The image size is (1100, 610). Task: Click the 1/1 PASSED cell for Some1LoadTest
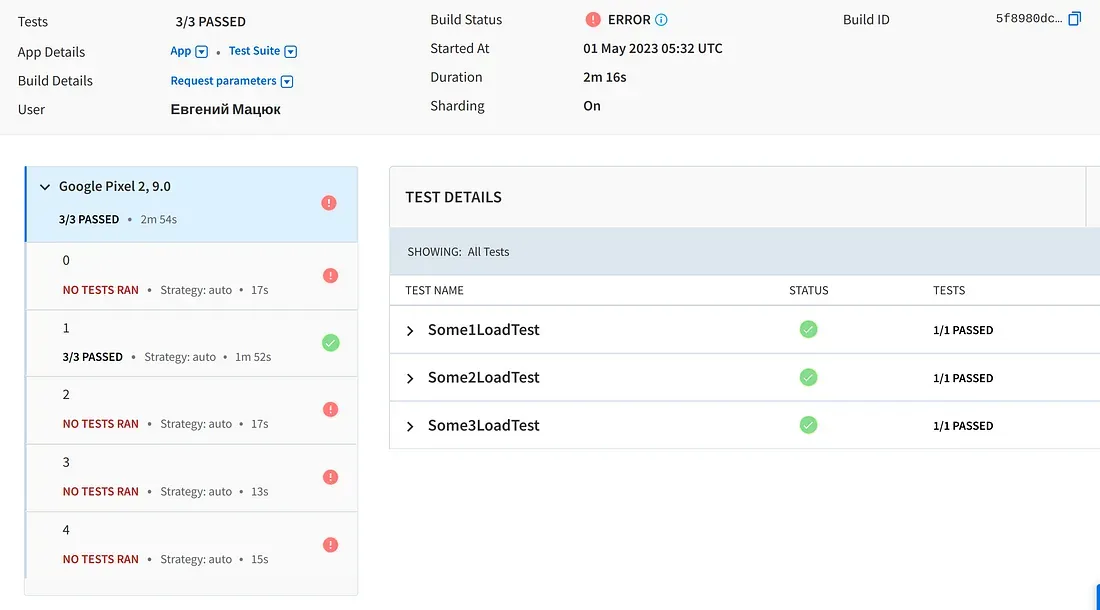click(962, 330)
